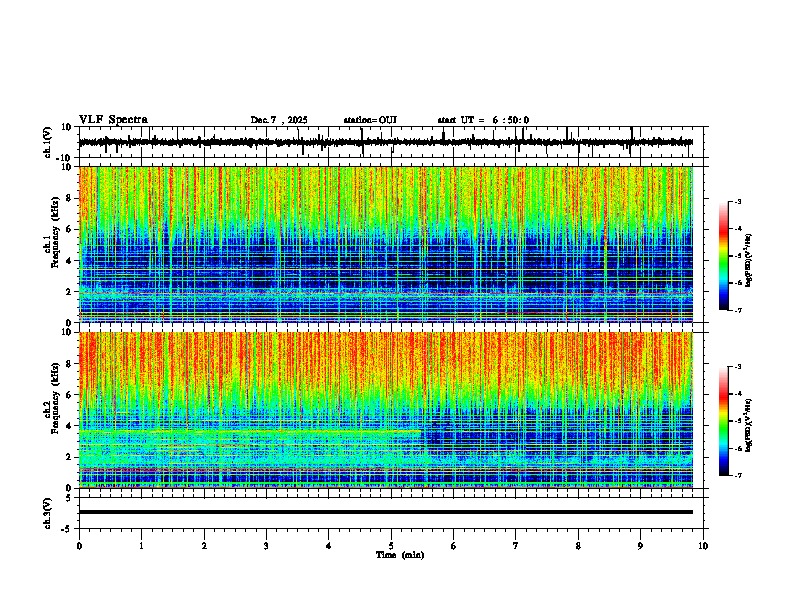Click the time axis tick label '0'
Screen dimensions: 792x612
79,546
